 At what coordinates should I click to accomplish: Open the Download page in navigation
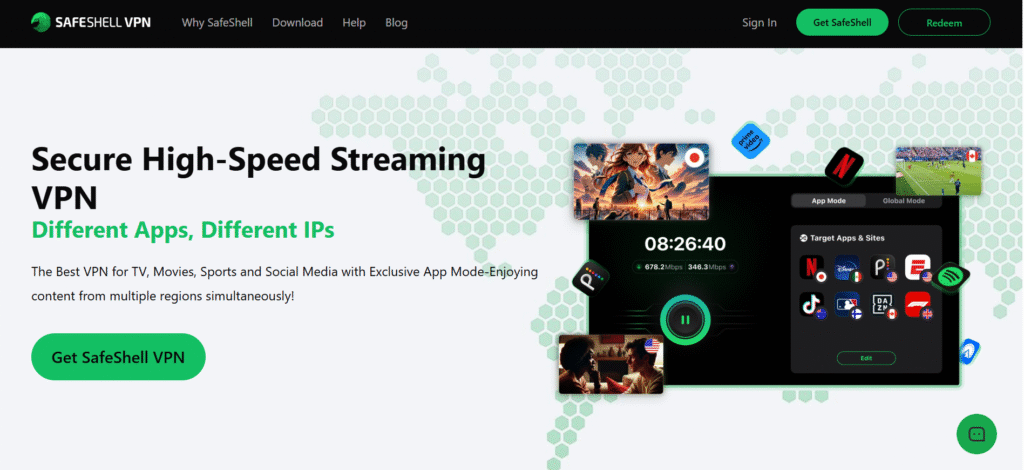(x=297, y=22)
